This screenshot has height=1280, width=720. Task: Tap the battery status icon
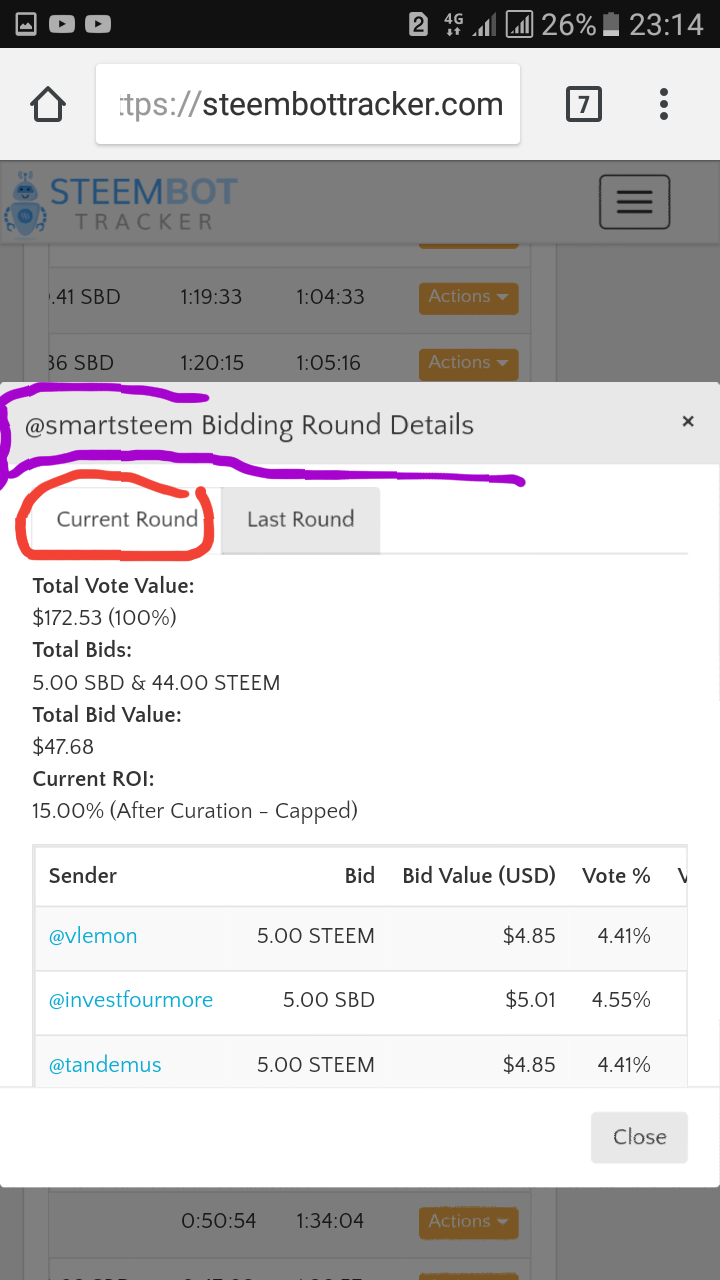pyautogui.click(x=612, y=23)
